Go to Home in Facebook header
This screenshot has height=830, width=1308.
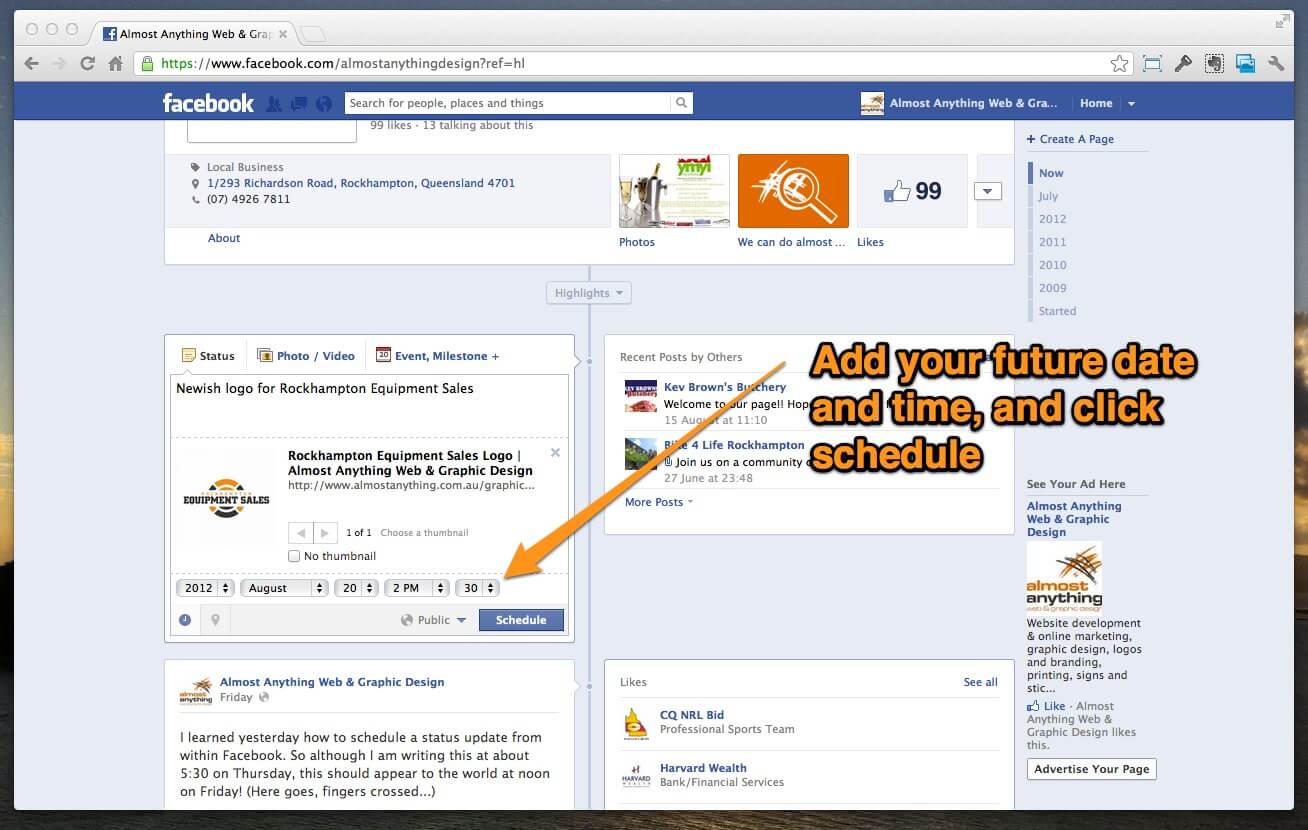1096,103
